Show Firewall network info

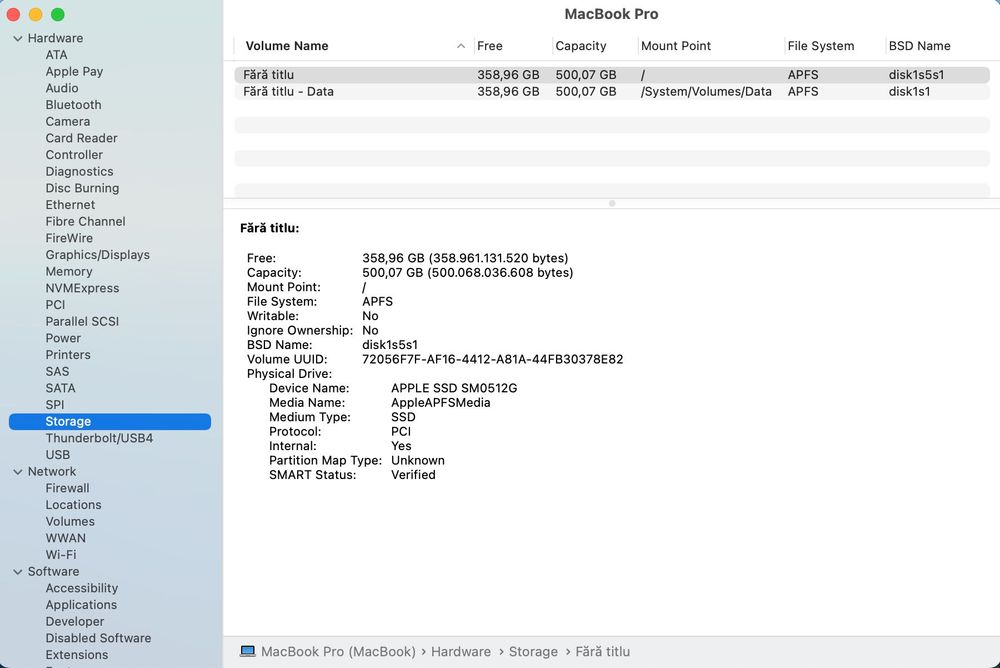[67, 488]
